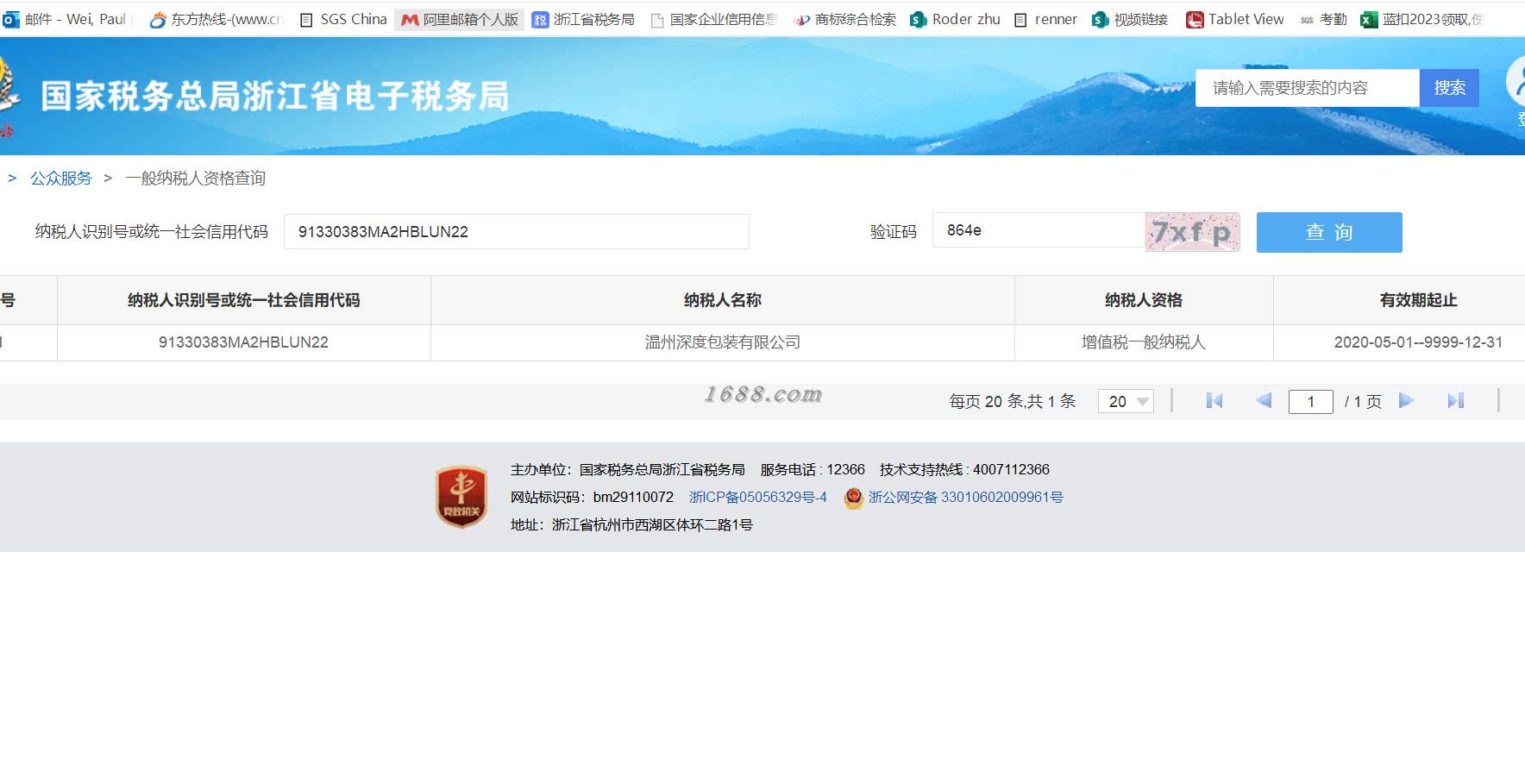The height and width of the screenshot is (784, 1525).
Task: Open the page size dropdown showing 20
Action: tap(1126, 401)
